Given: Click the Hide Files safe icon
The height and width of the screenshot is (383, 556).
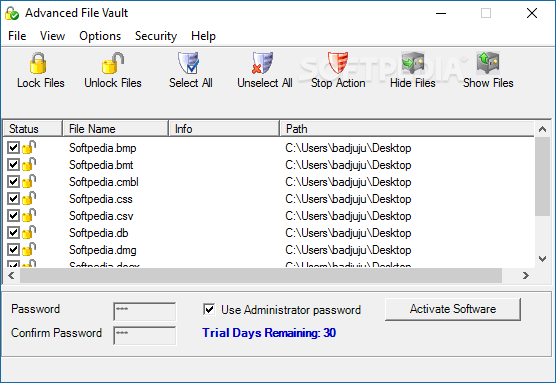Looking at the screenshot, I should coord(413,63).
